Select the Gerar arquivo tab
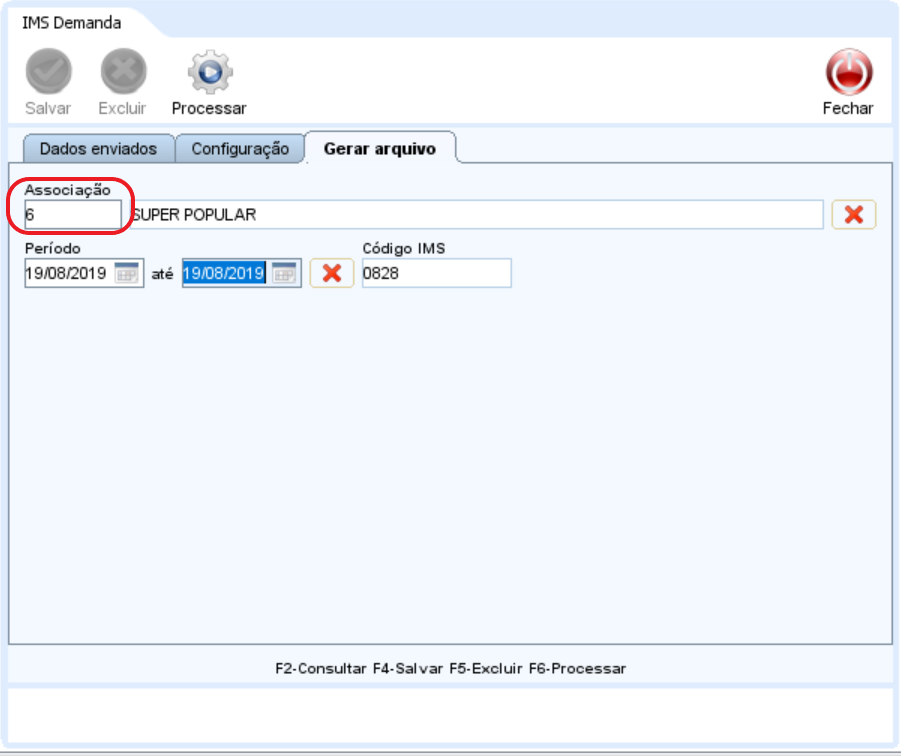Viewport: 901px width, 756px height. point(379,149)
